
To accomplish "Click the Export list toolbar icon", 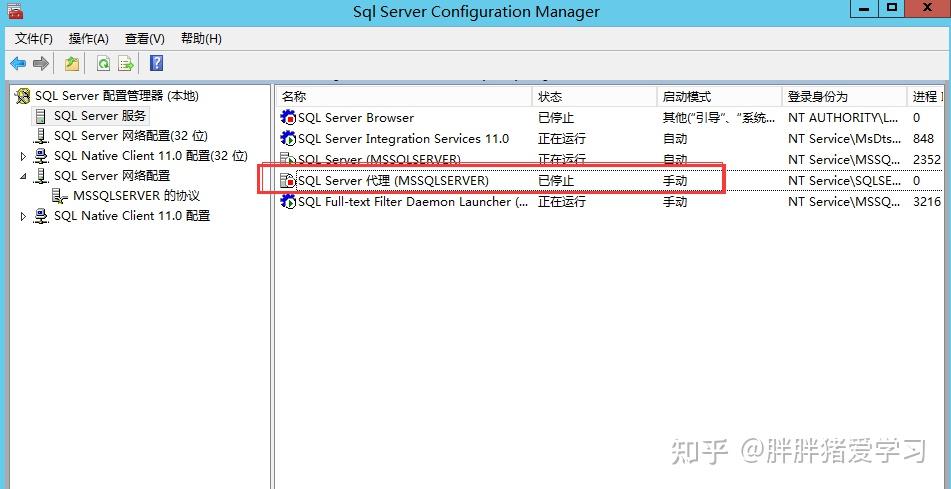I will click(x=126, y=63).
